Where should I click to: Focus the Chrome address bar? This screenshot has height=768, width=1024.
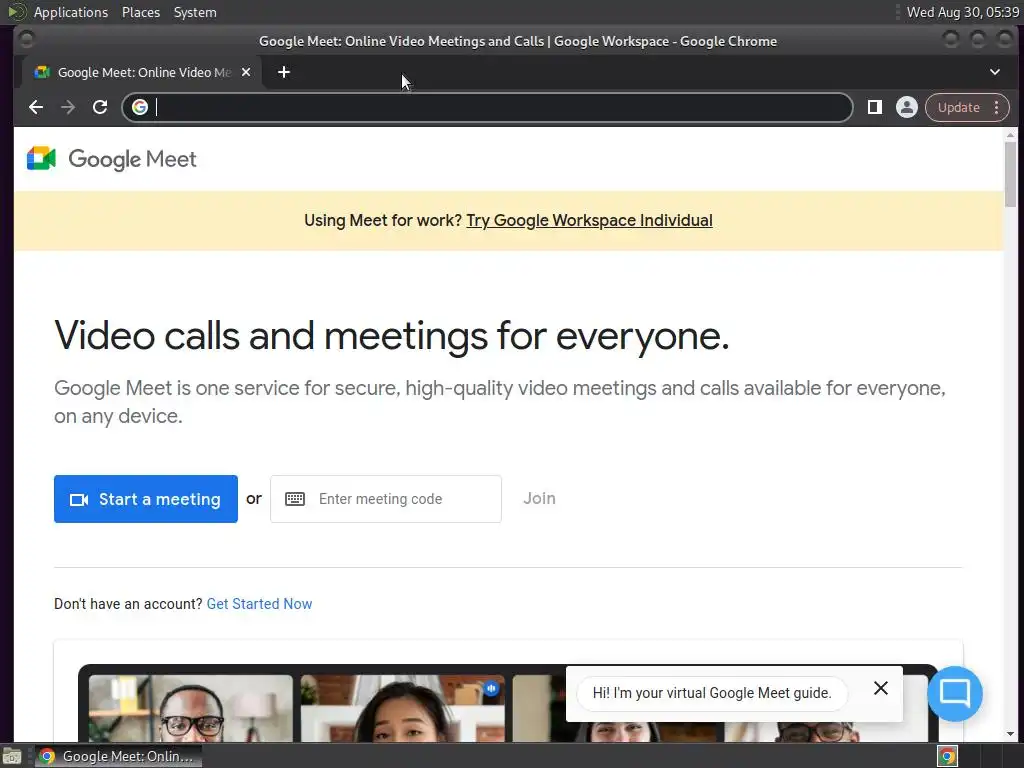487,107
